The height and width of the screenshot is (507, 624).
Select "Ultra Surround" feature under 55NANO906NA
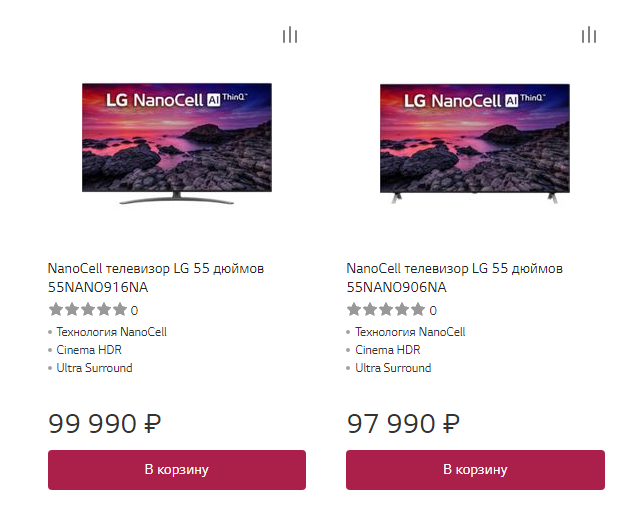click(393, 368)
